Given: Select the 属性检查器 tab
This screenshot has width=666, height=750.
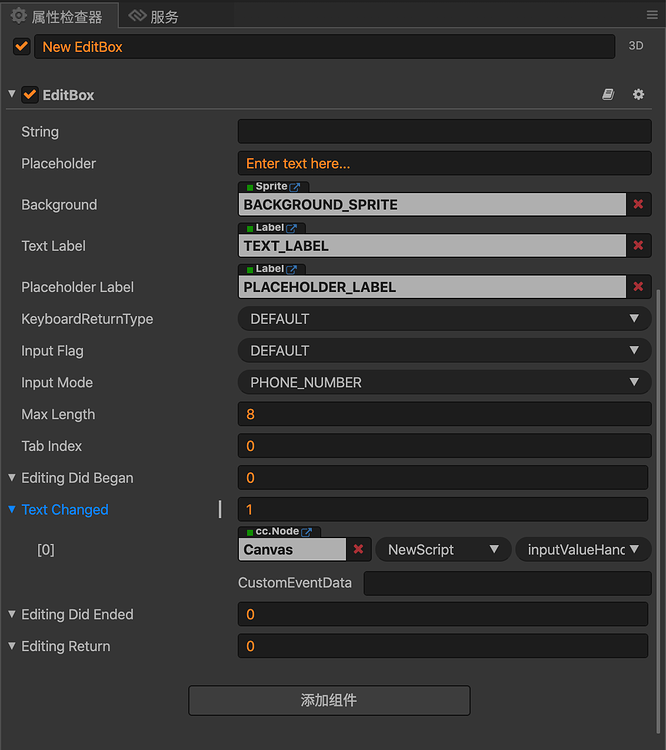Looking at the screenshot, I should (x=60, y=17).
